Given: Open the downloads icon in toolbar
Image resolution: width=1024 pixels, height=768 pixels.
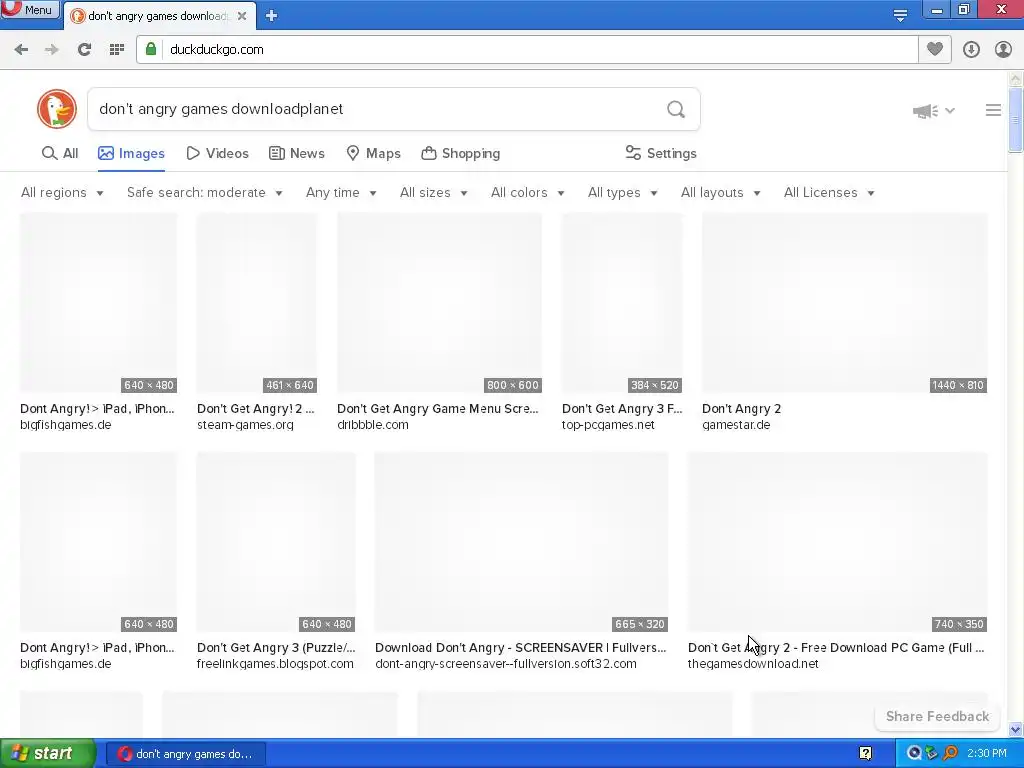Looking at the screenshot, I should pos(971,50).
